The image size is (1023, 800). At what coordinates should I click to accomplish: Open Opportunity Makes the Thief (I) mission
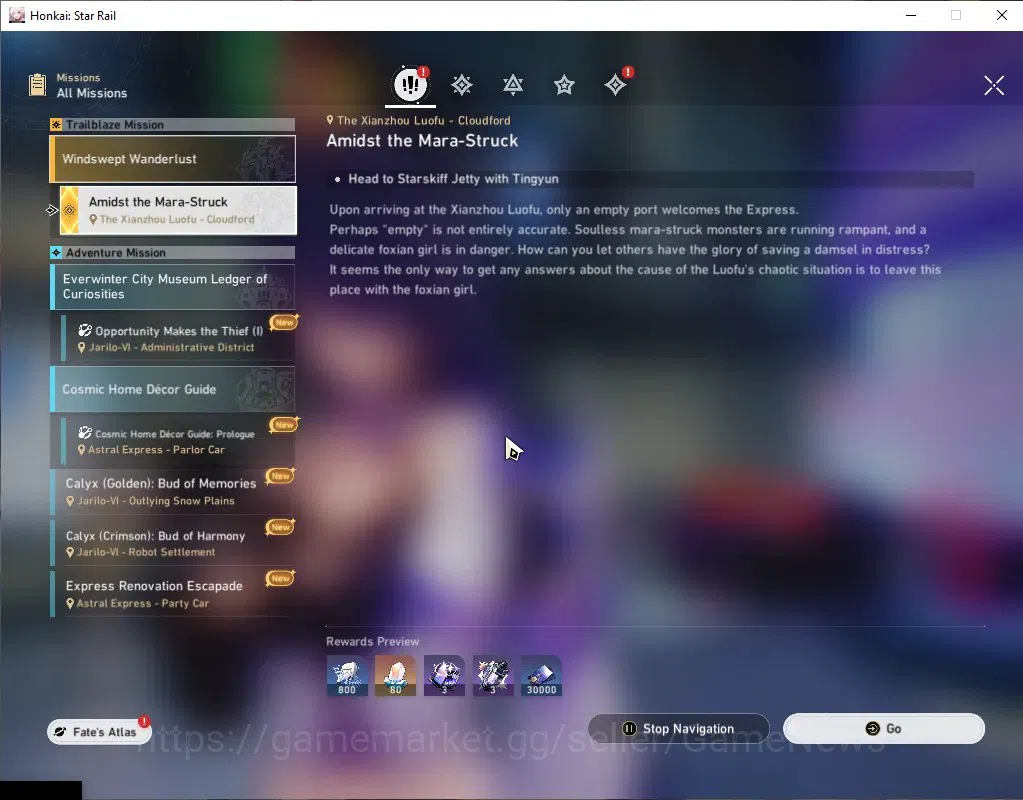pos(178,338)
